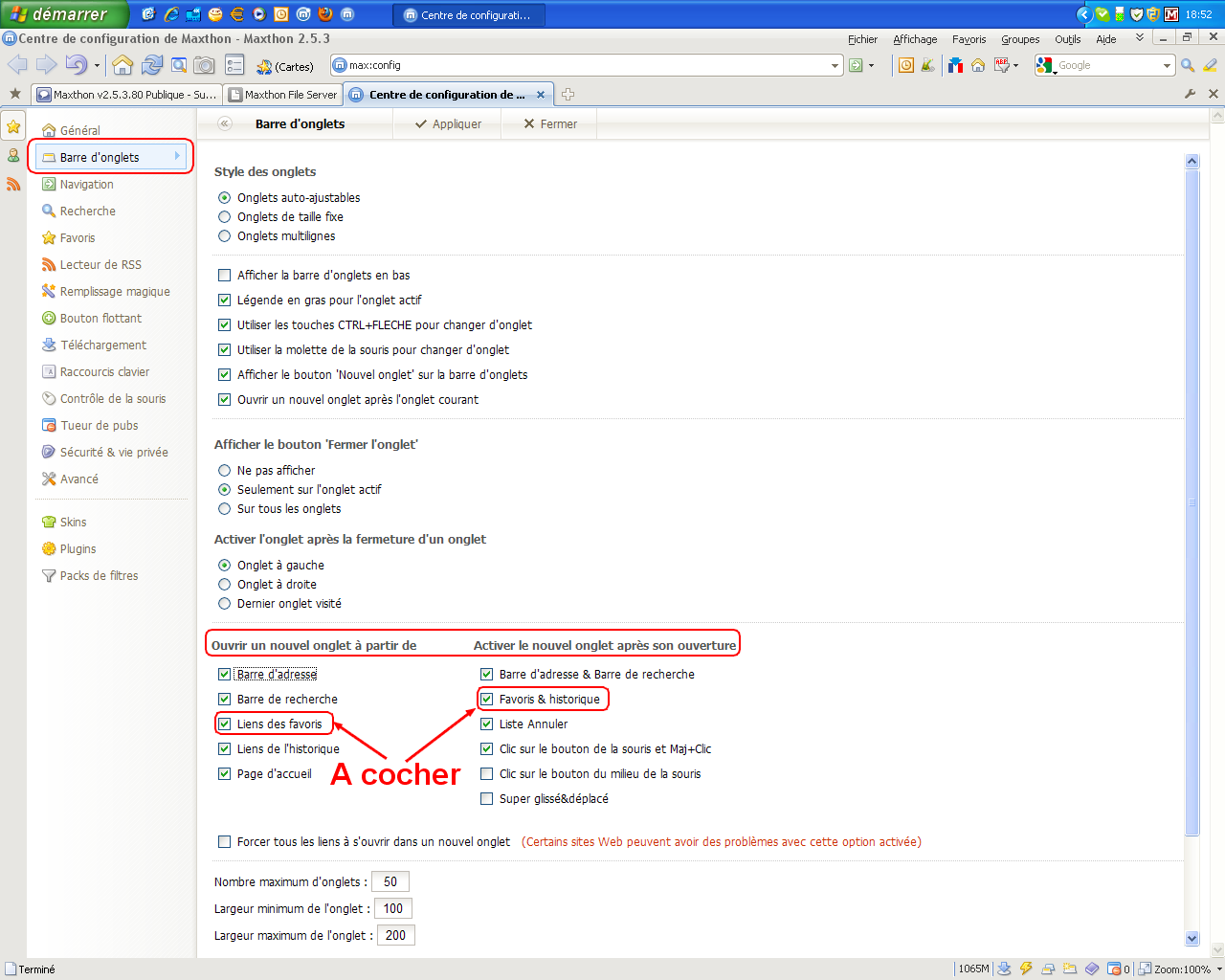Viewport: 1225px width, 980px height.
Task: Select Ne pas afficher radio button
Action: [x=225, y=471]
